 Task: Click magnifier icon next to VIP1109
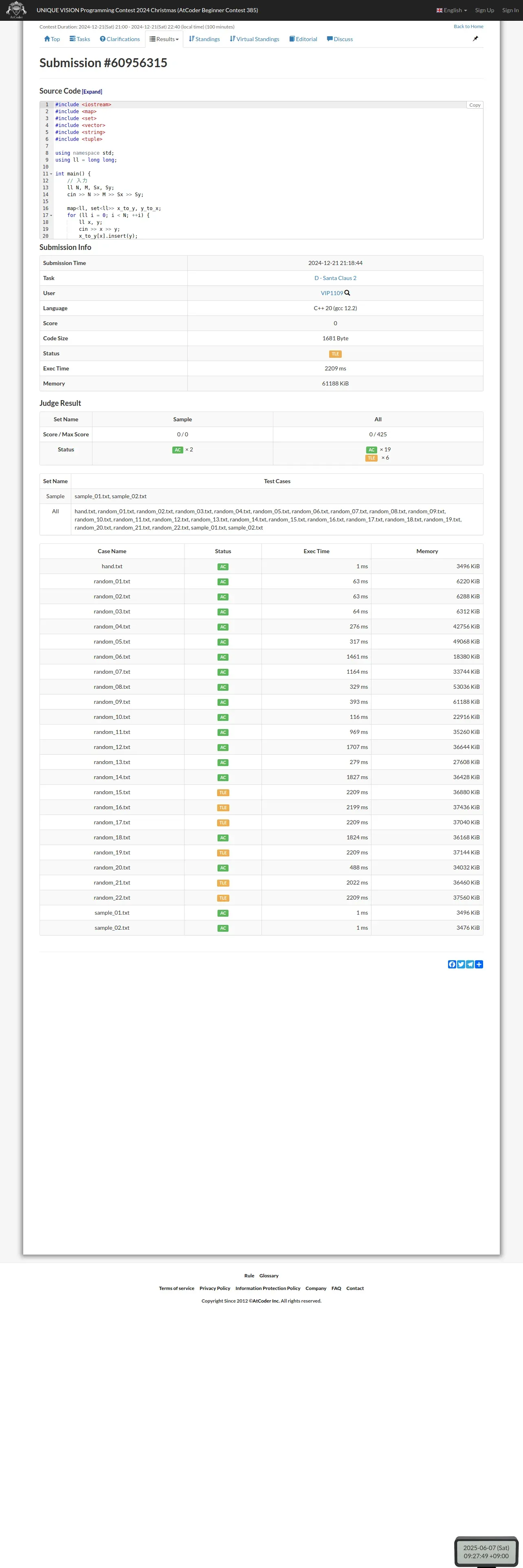[x=347, y=293]
